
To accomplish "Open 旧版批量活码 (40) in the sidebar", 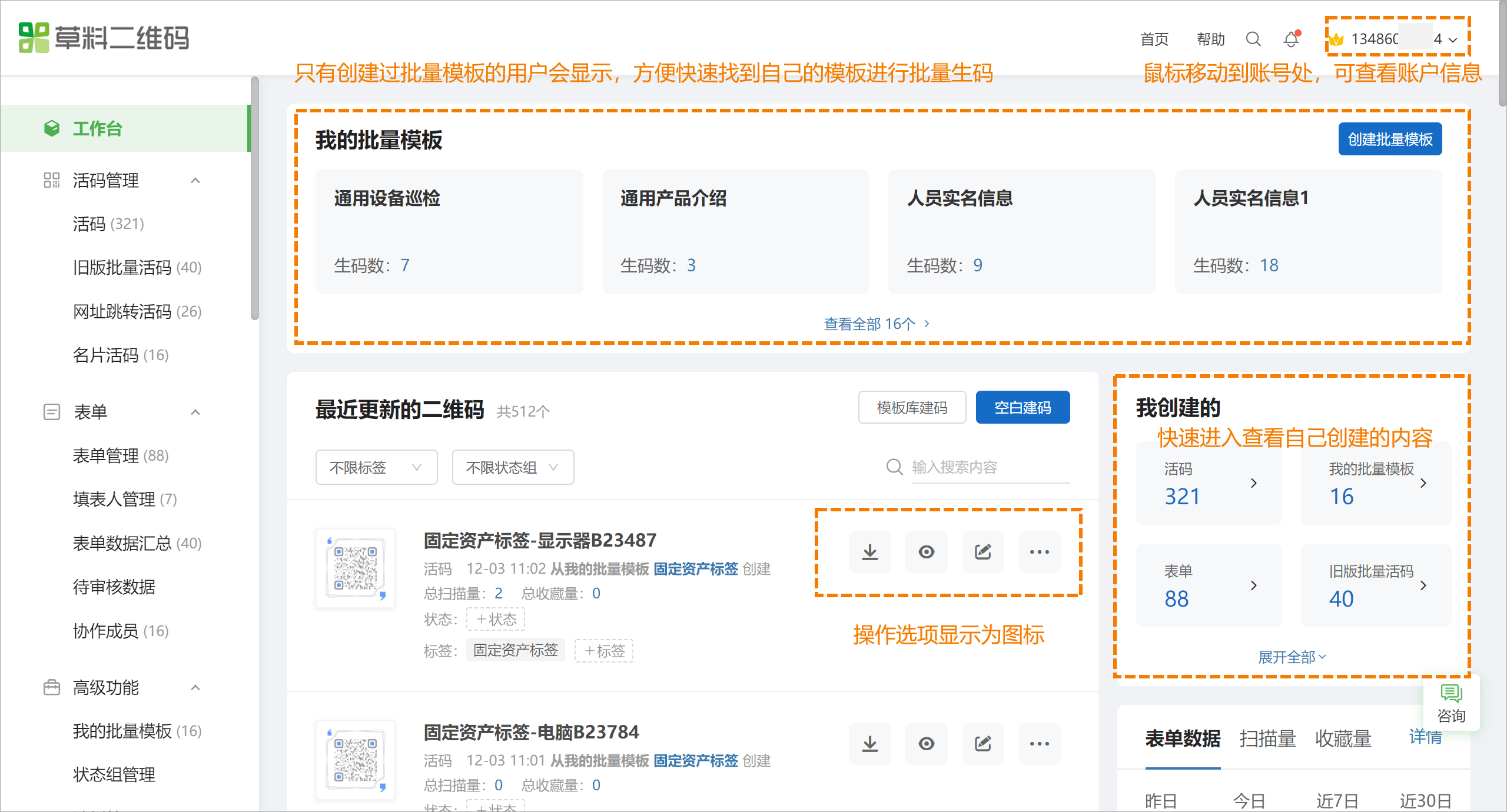I will point(137,268).
